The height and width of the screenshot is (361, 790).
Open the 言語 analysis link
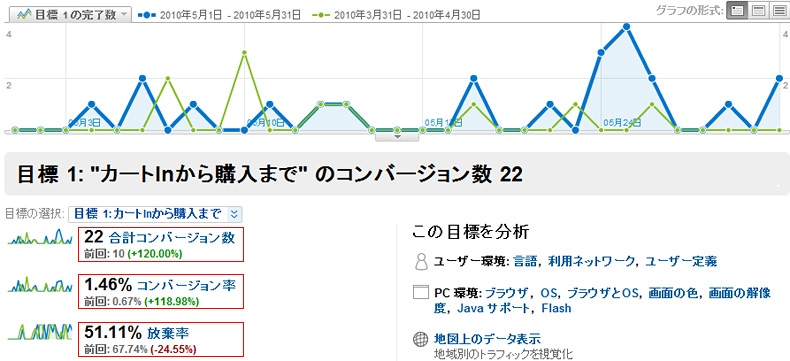pyautogui.click(x=526, y=261)
